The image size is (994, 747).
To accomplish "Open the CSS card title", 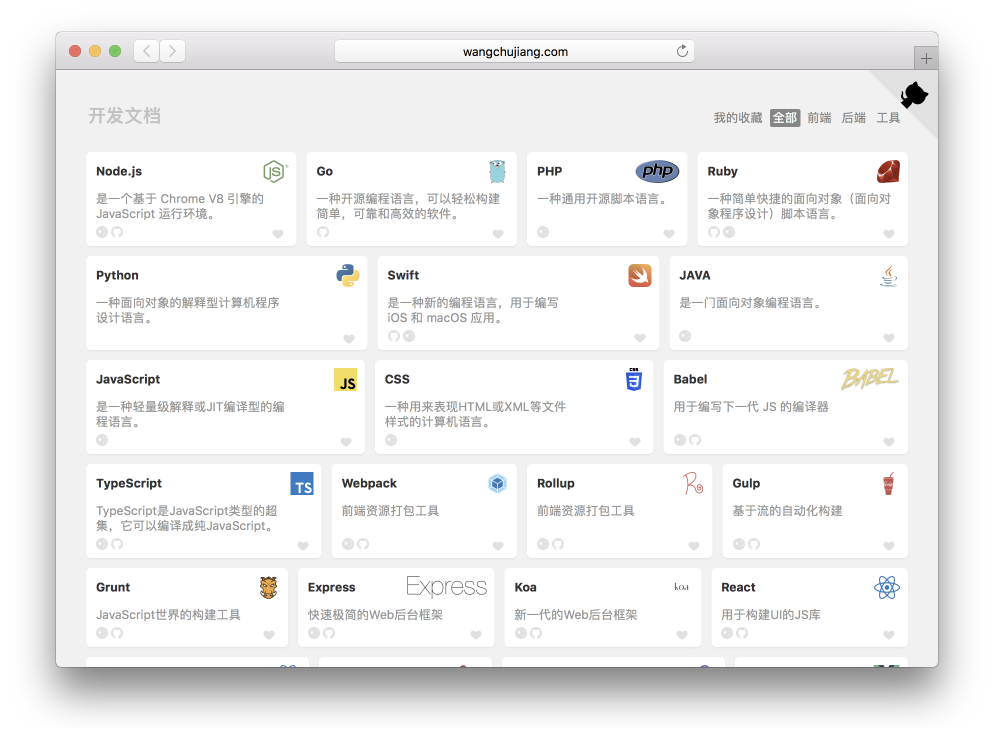I will pyautogui.click(x=397, y=379).
